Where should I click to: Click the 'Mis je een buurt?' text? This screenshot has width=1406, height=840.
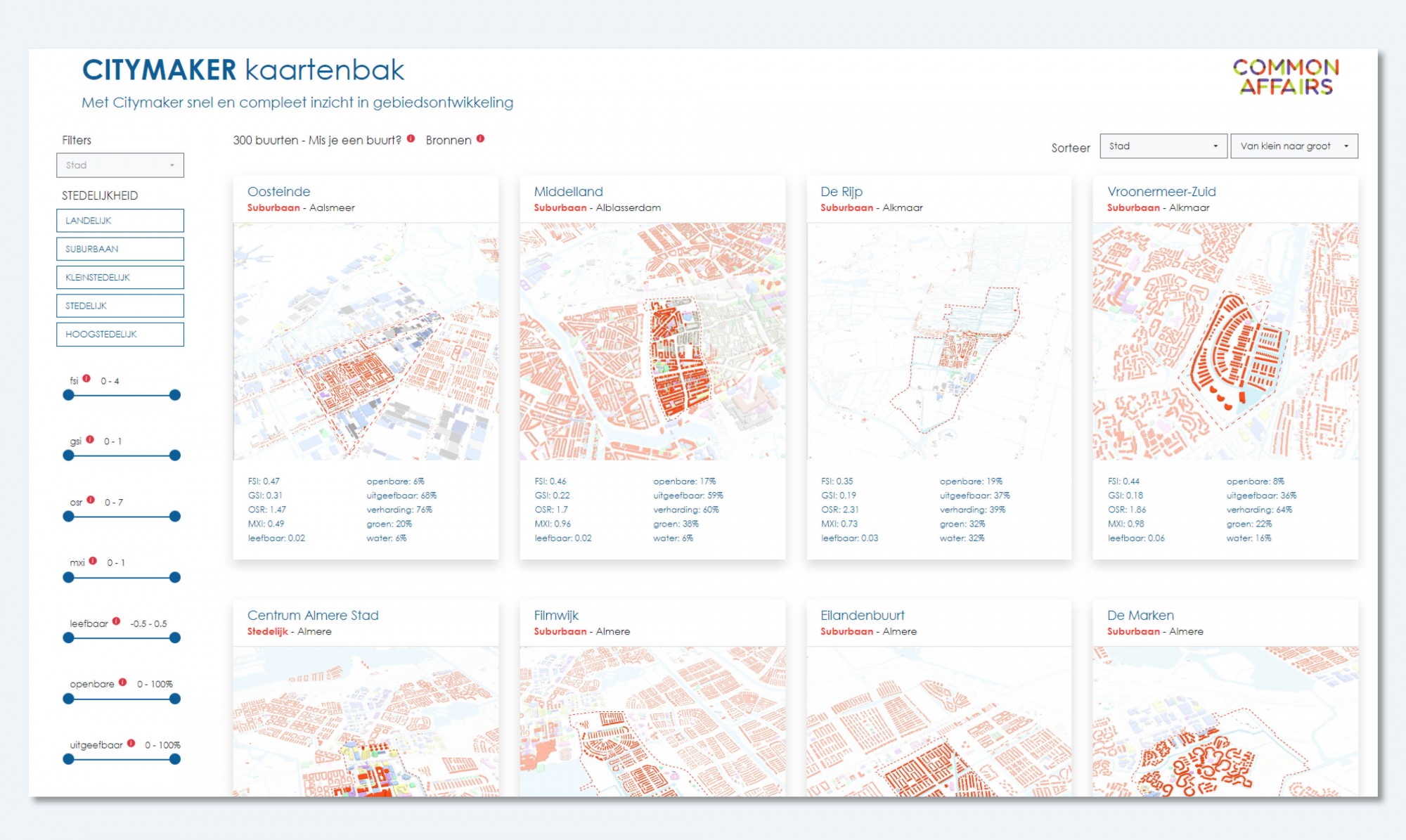tap(355, 140)
